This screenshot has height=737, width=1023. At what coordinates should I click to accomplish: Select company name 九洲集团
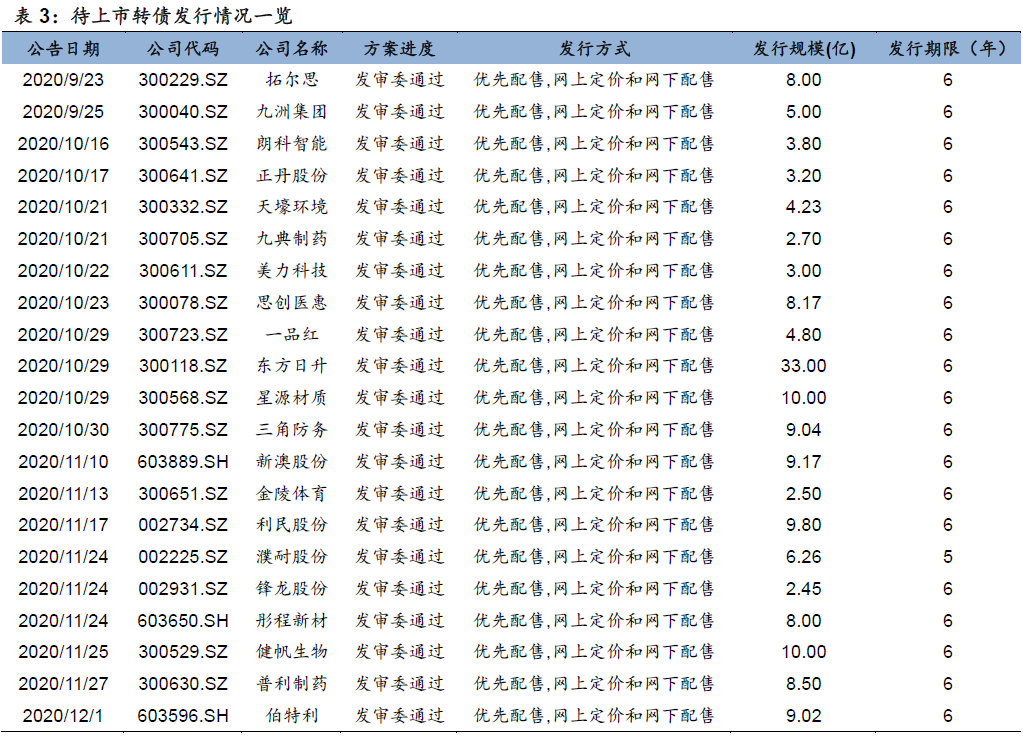coord(292,112)
